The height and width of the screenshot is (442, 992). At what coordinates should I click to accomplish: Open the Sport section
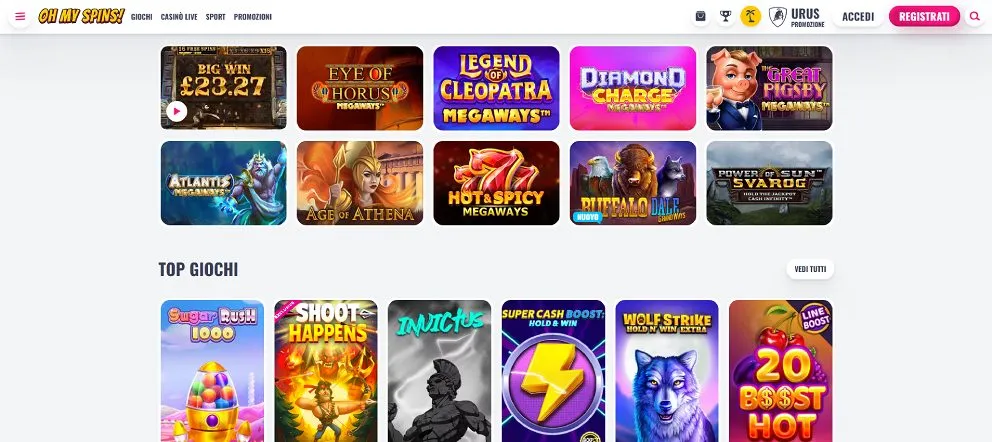[215, 17]
